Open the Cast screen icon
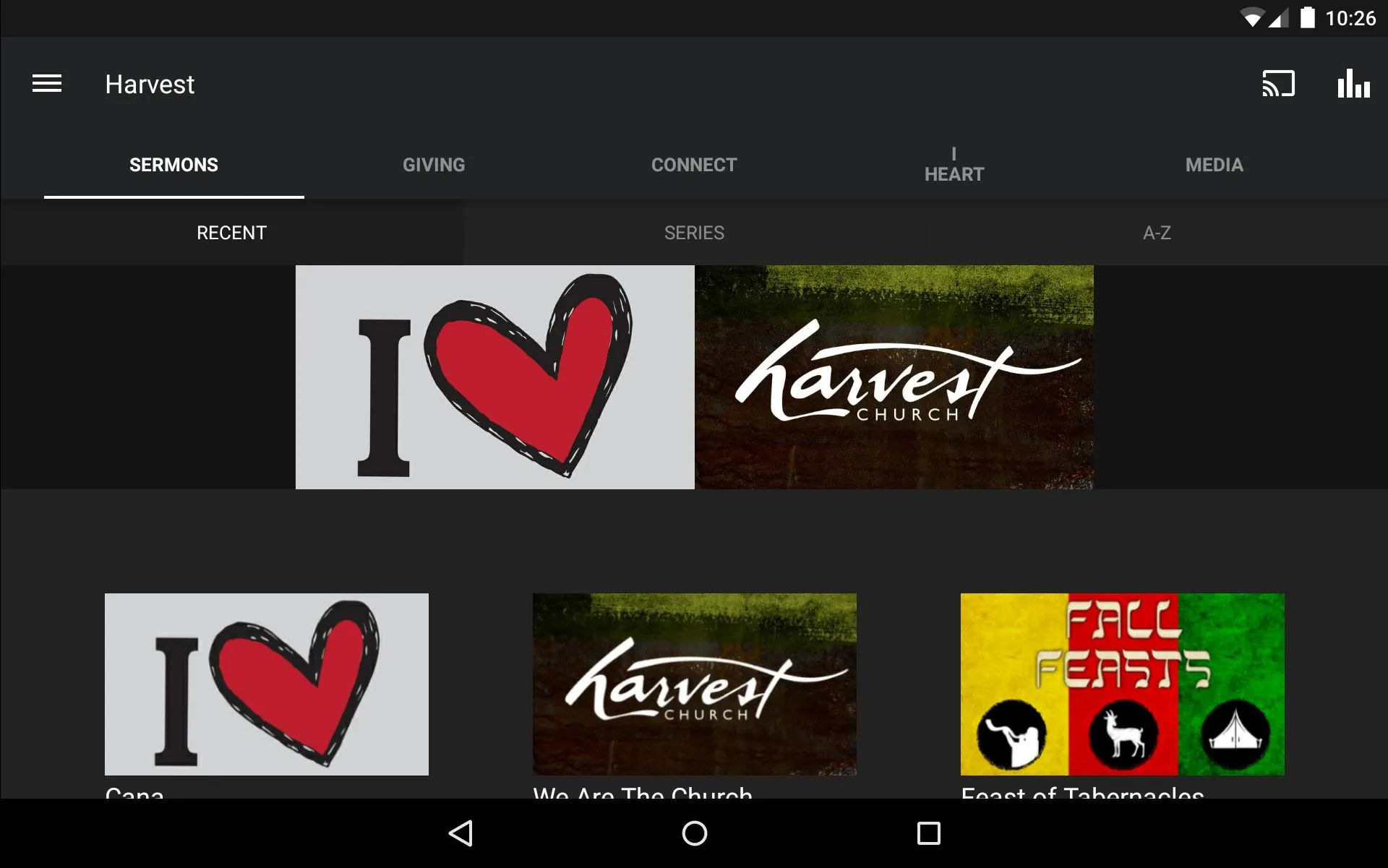 pyautogui.click(x=1279, y=84)
